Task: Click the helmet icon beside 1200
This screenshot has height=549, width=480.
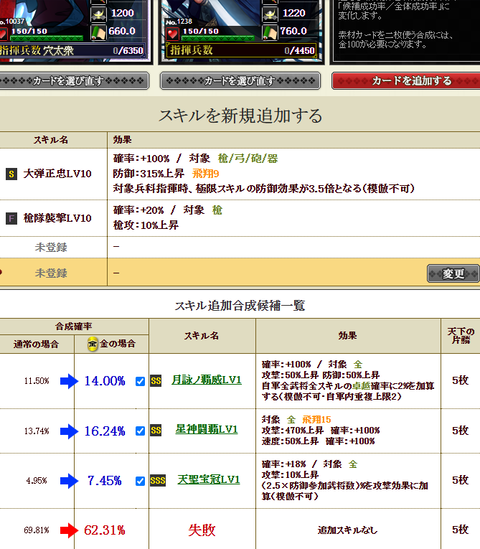Action: (x=98, y=14)
